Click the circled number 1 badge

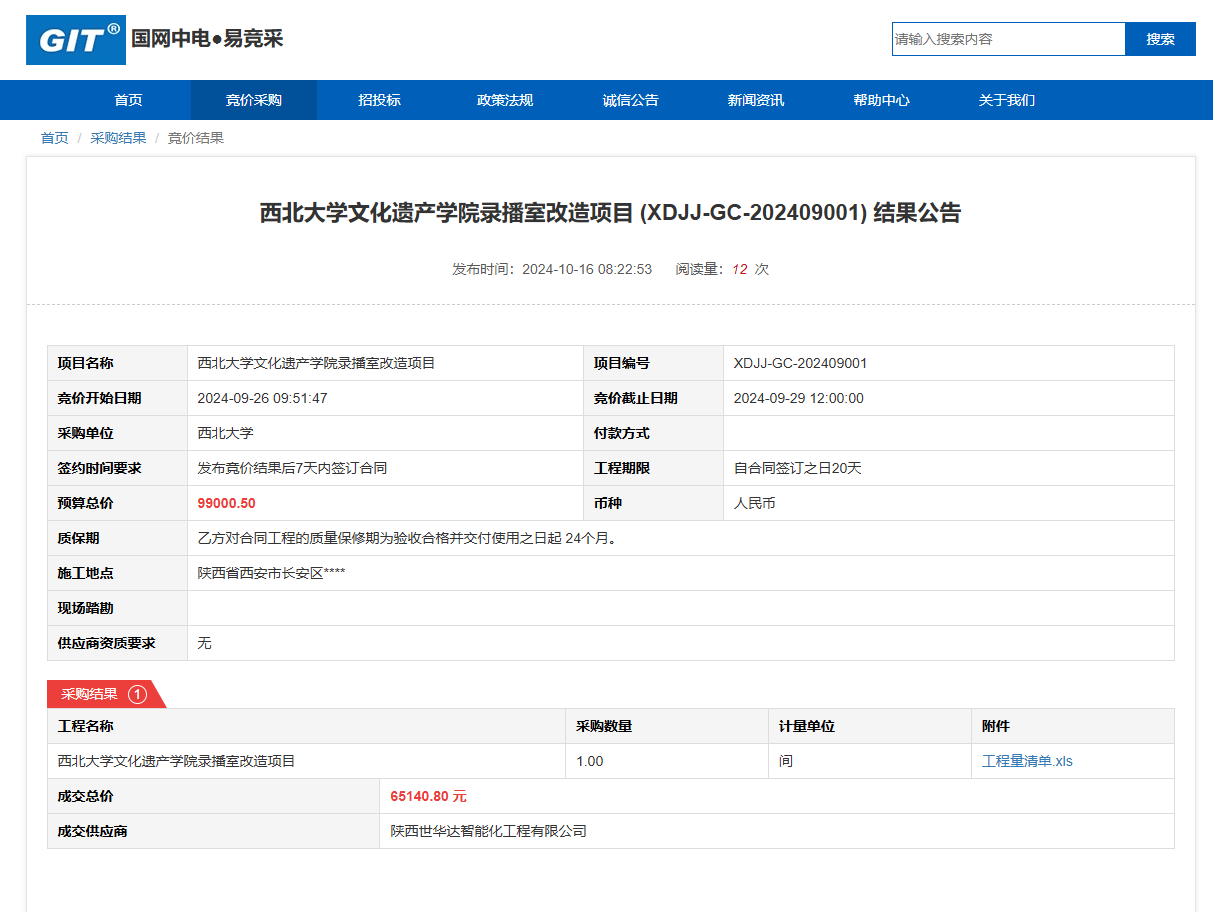click(x=138, y=694)
